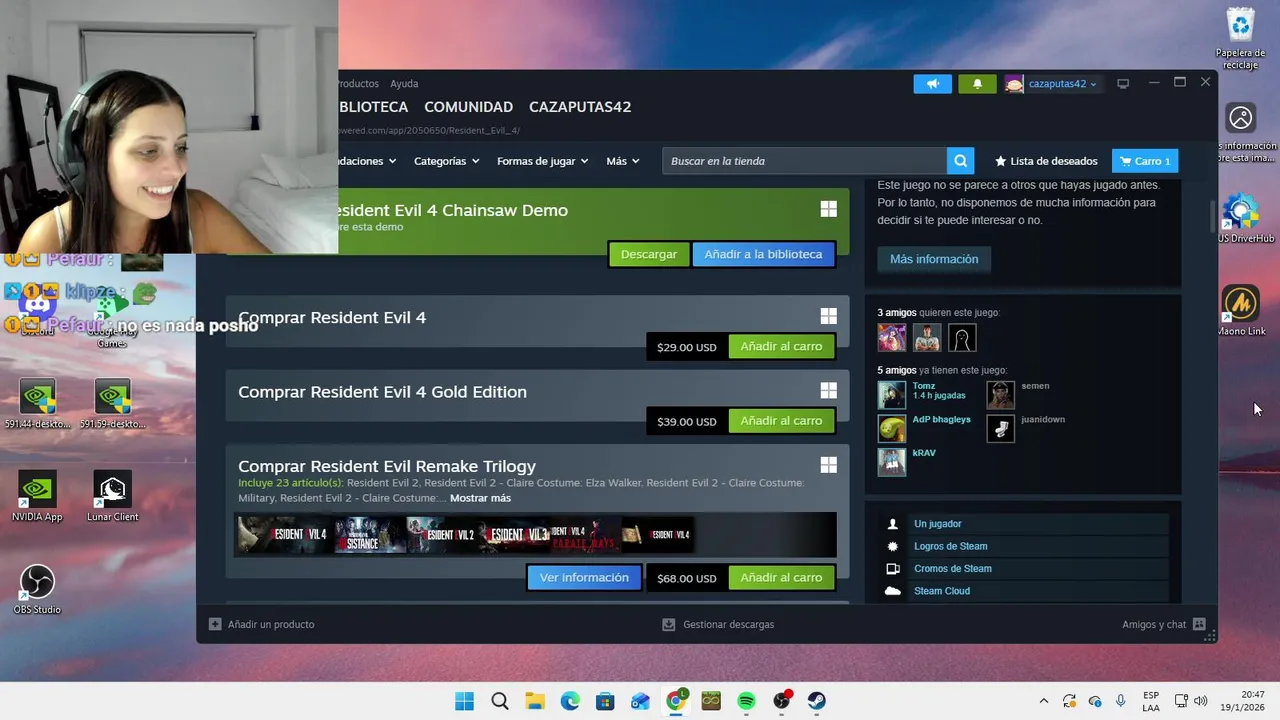1280x720 pixels.
Task: Expand the Más store menu
Action: coord(622,161)
